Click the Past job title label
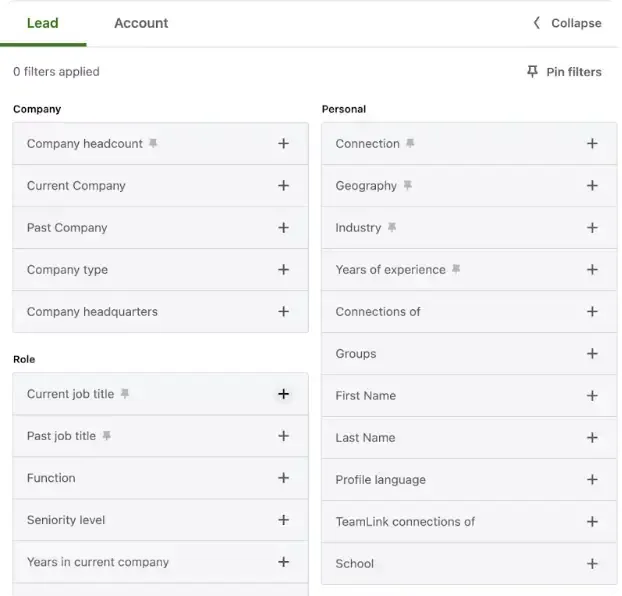The height and width of the screenshot is (596, 622). [x=61, y=436]
